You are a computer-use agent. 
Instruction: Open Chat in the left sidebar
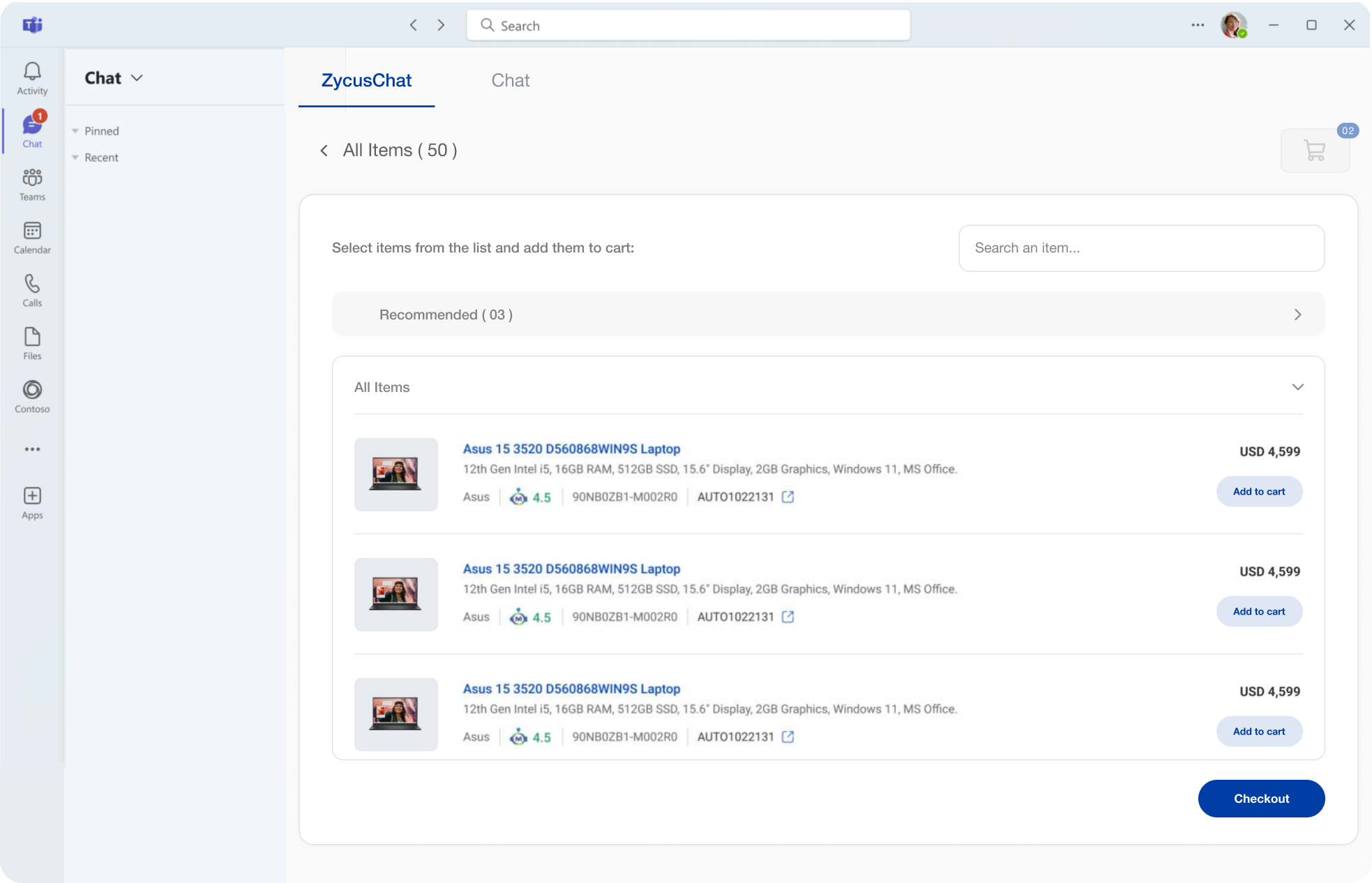tap(32, 130)
